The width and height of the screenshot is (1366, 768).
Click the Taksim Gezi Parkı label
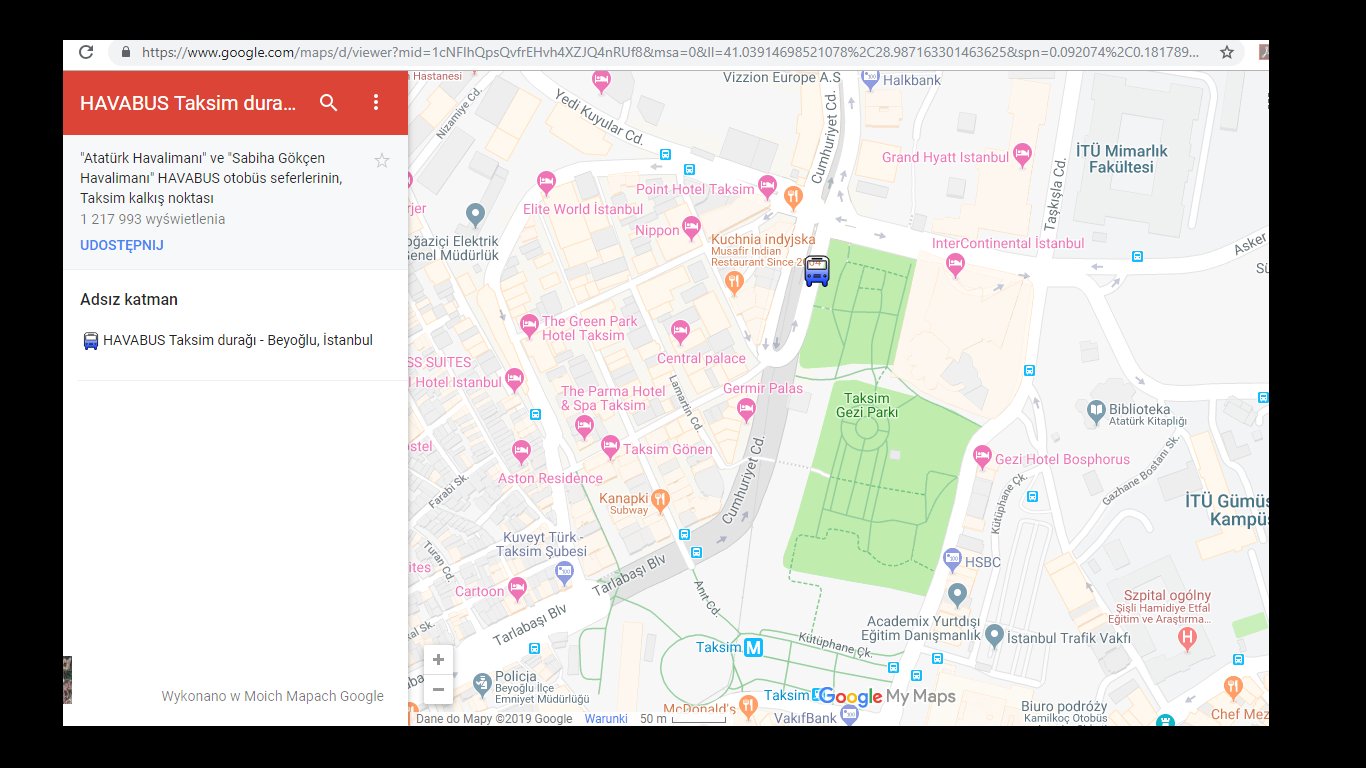867,405
